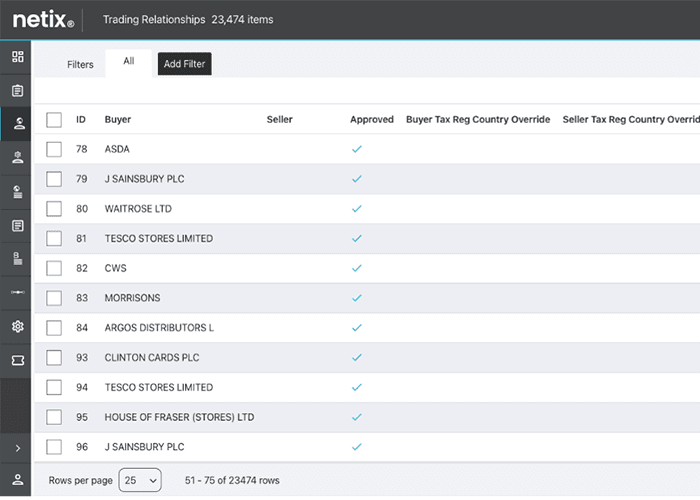700x500 pixels.
Task: Click the user profile icon at bottom
Action: point(17,480)
